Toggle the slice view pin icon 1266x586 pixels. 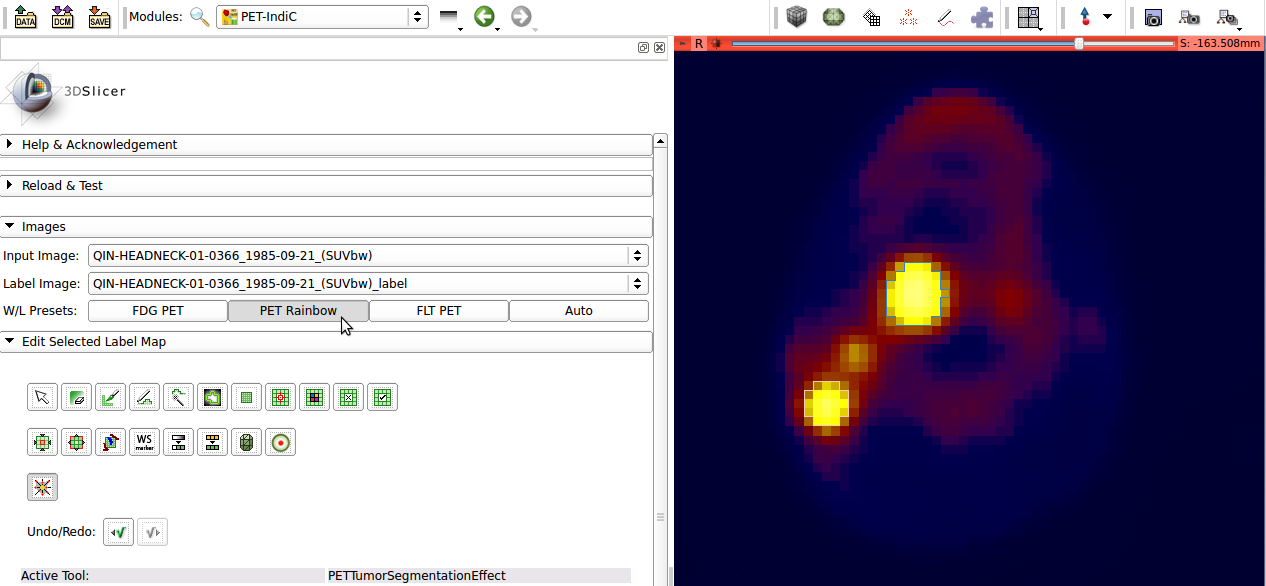coord(682,43)
